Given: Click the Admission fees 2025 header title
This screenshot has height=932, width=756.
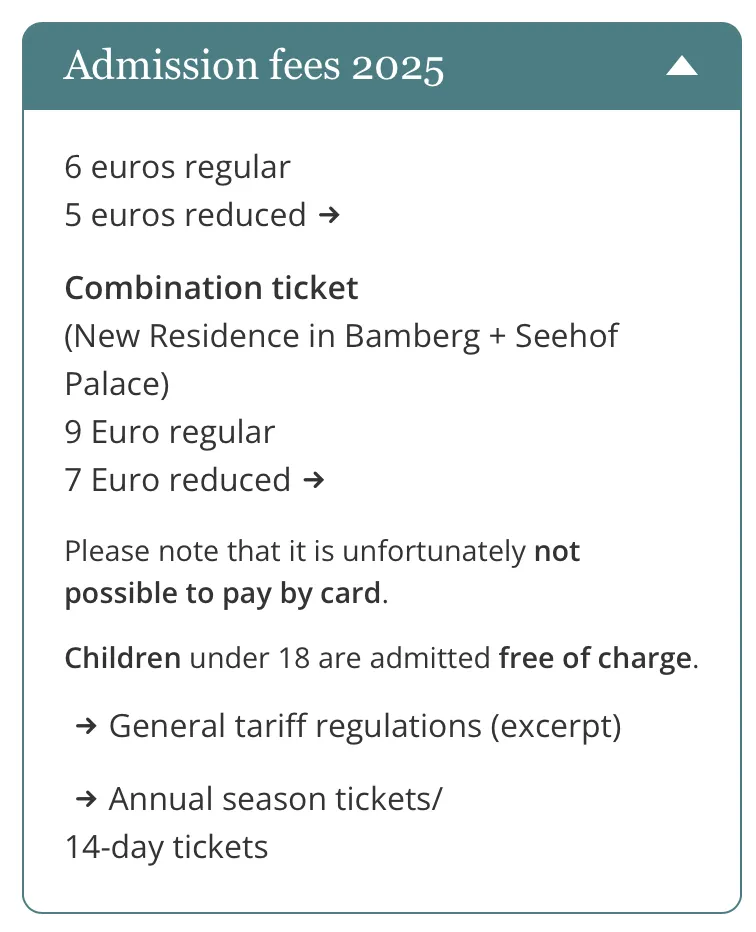Looking at the screenshot, I should point(254,66).
